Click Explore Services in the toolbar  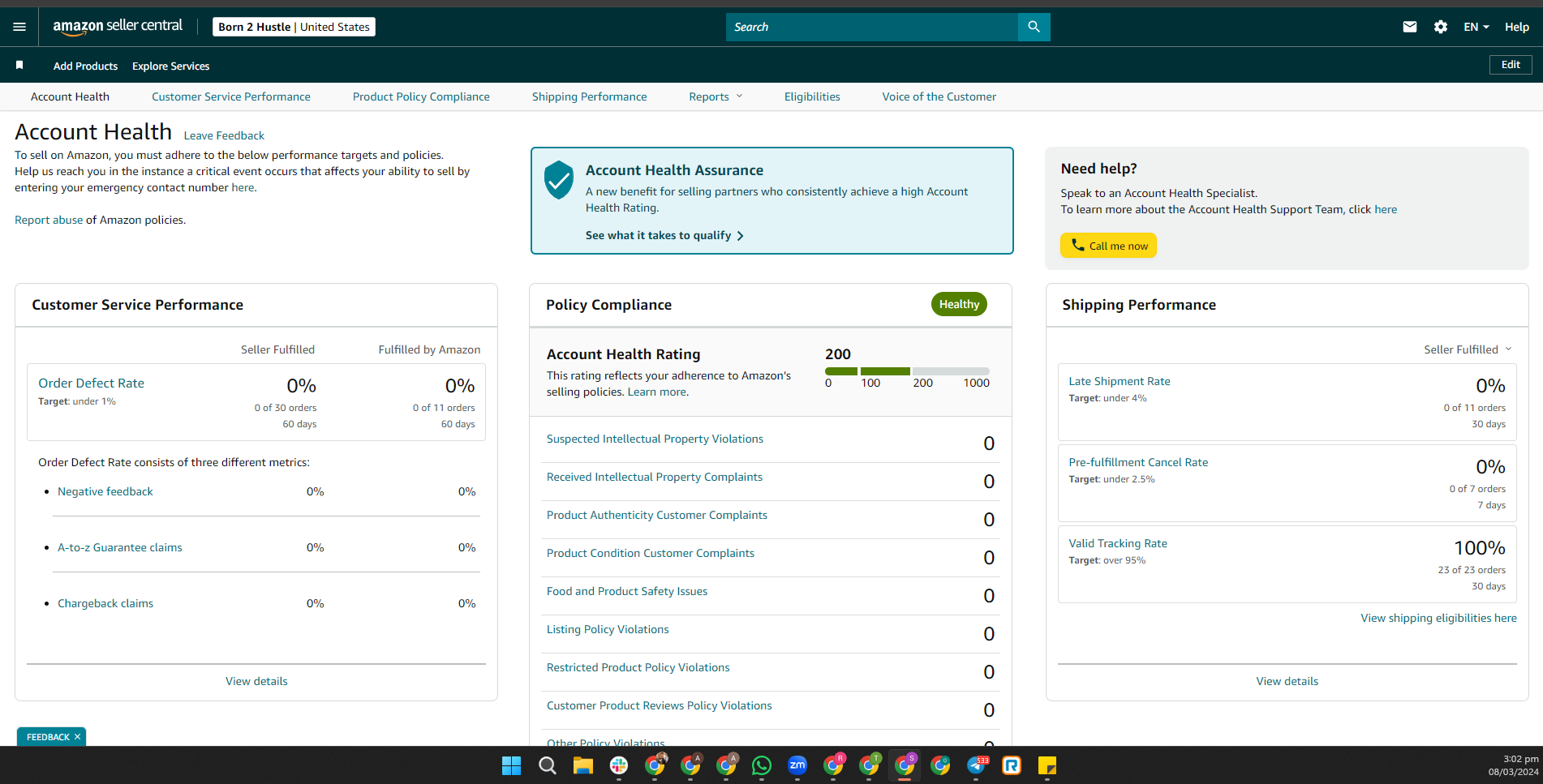click(x=171, y=66)
